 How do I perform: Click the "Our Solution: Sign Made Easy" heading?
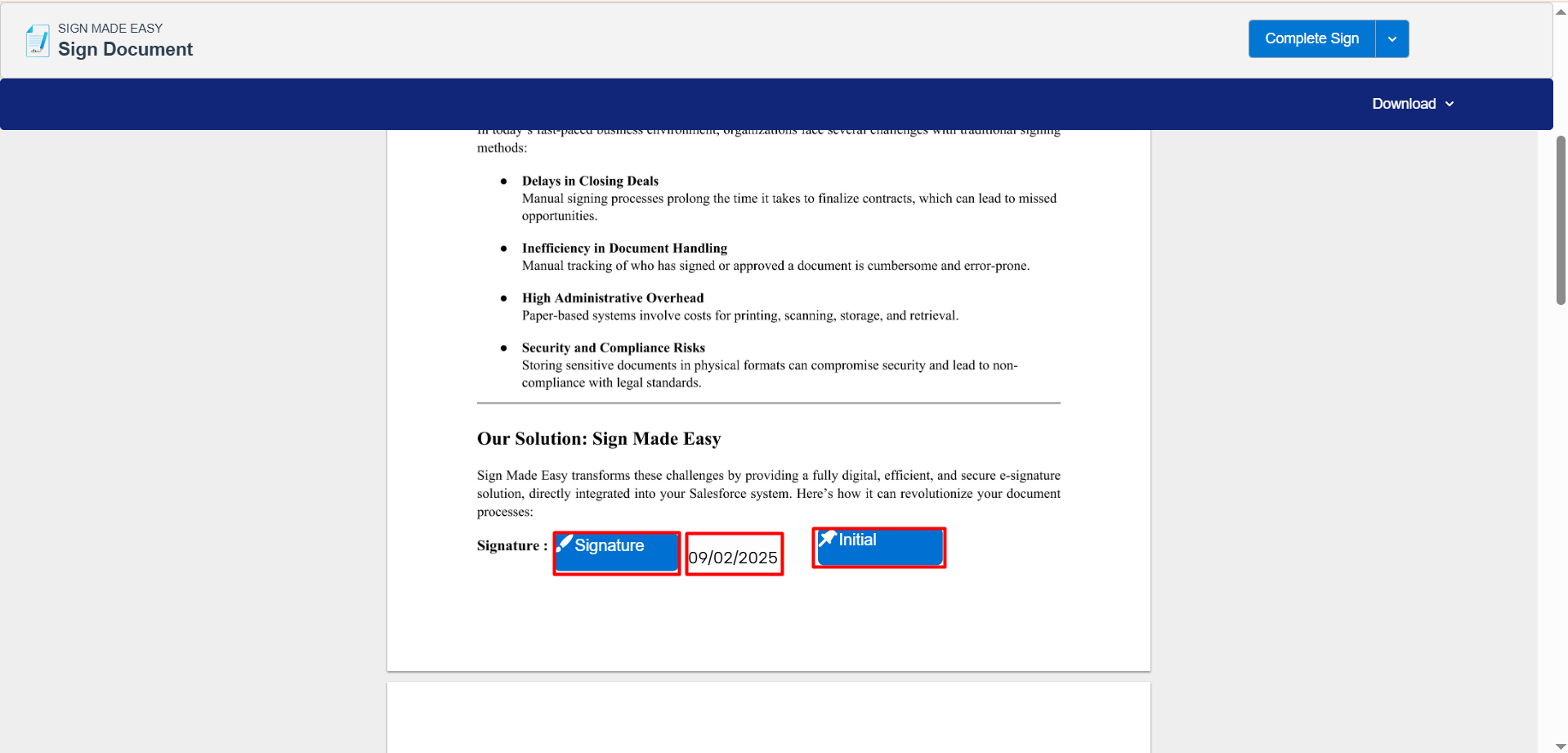(x=599, y=439)
